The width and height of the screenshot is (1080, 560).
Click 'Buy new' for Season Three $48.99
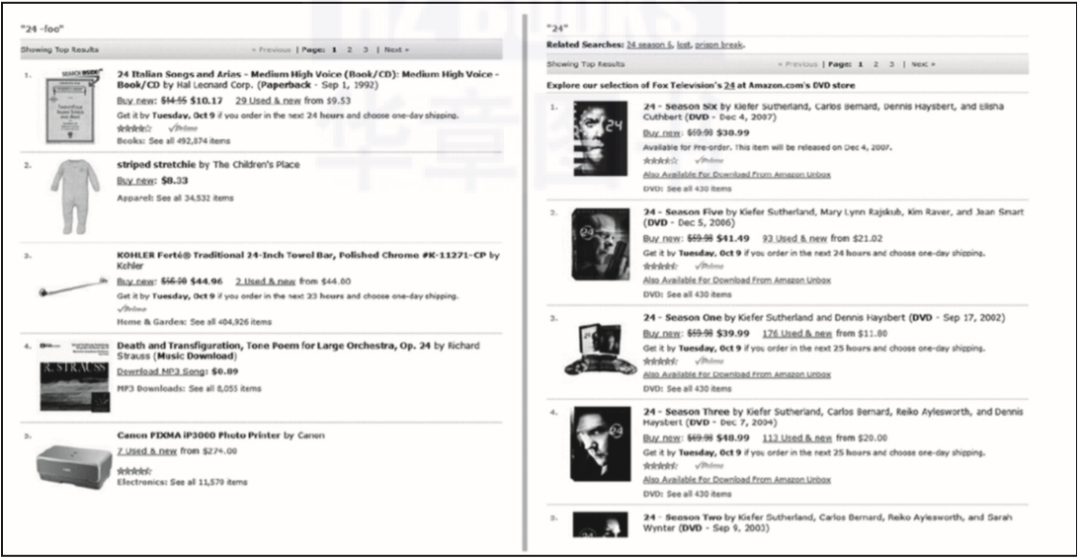coord(662,438)
